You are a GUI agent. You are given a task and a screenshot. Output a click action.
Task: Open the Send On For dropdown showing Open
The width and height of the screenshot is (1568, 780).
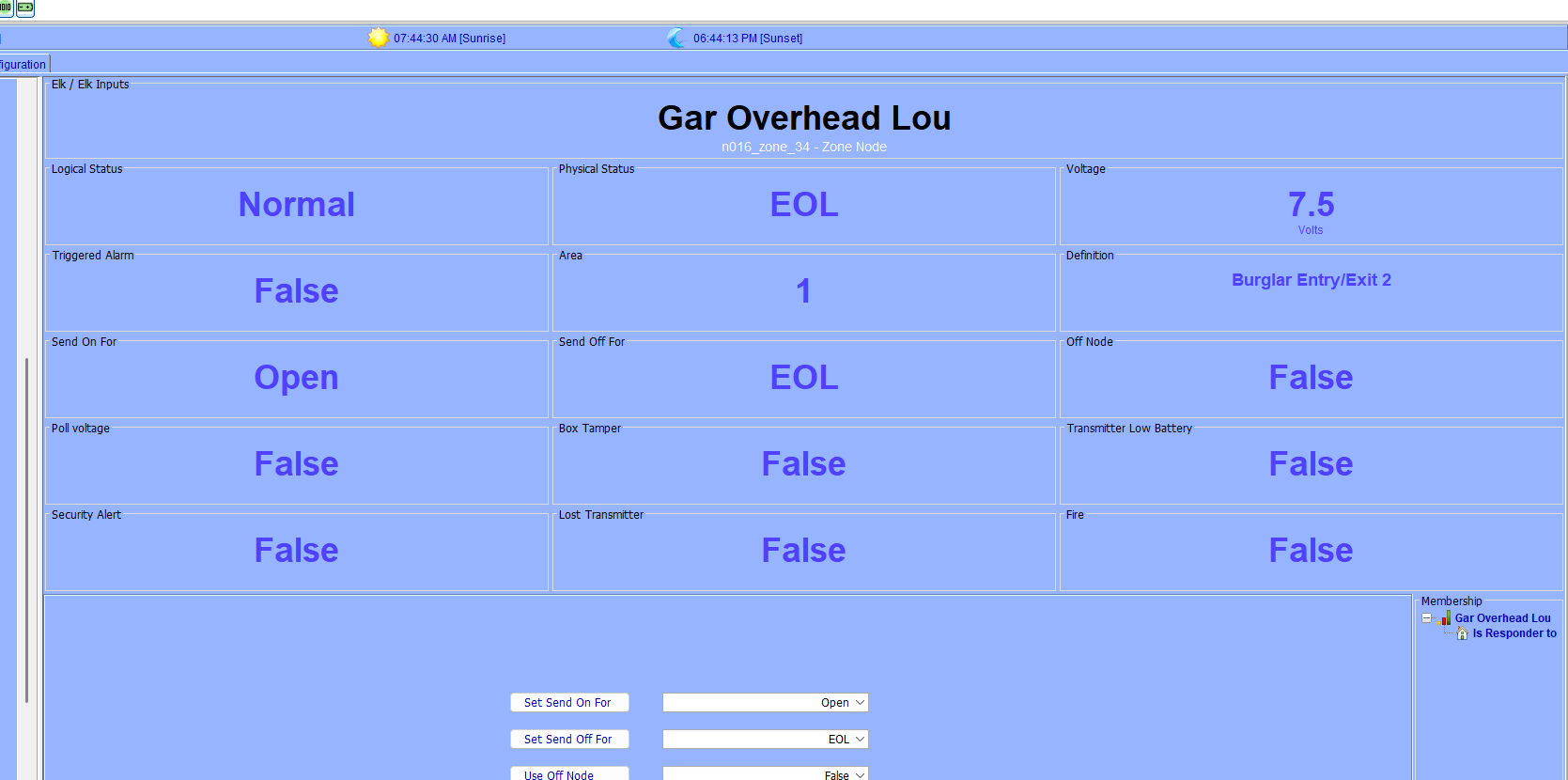[860, 703]
